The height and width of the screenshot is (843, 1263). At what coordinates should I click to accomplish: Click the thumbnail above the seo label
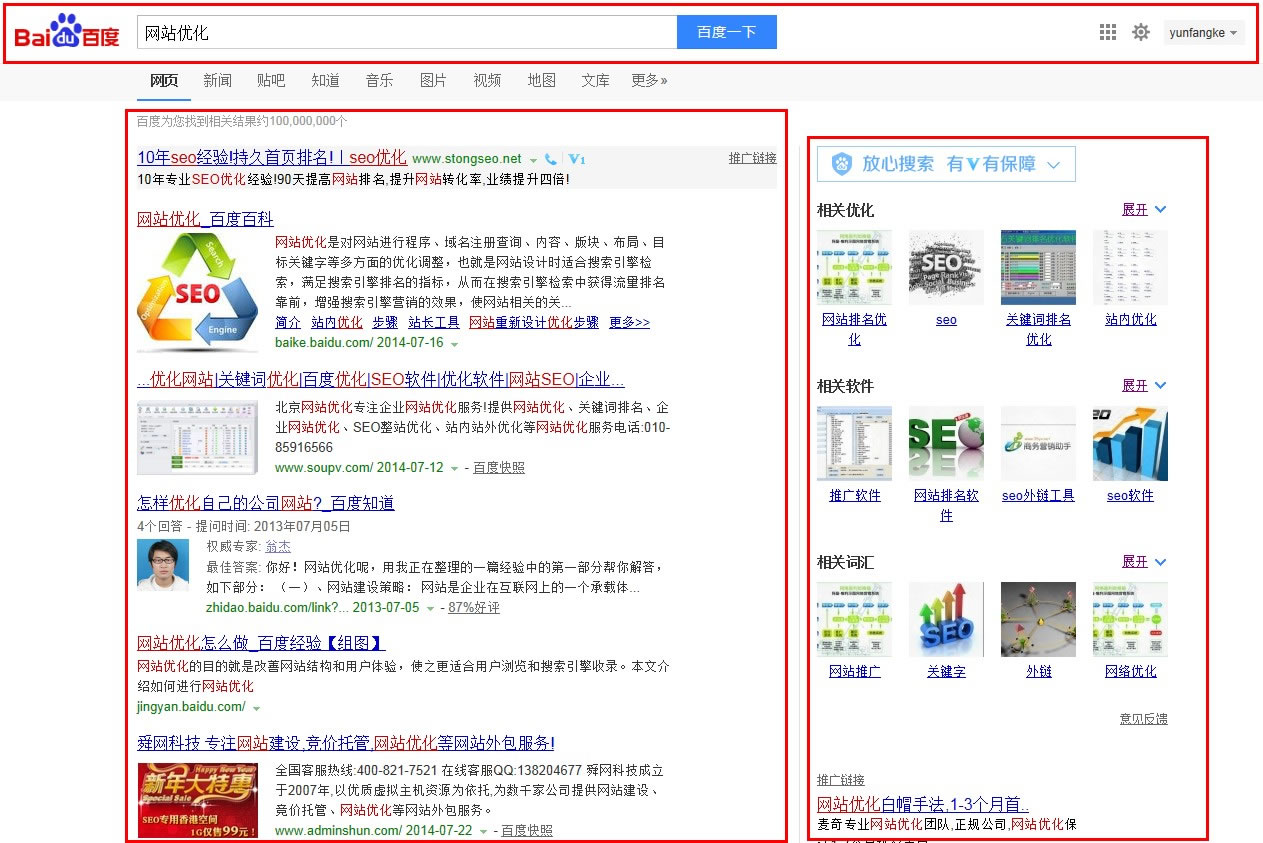(x=946, y=267)
